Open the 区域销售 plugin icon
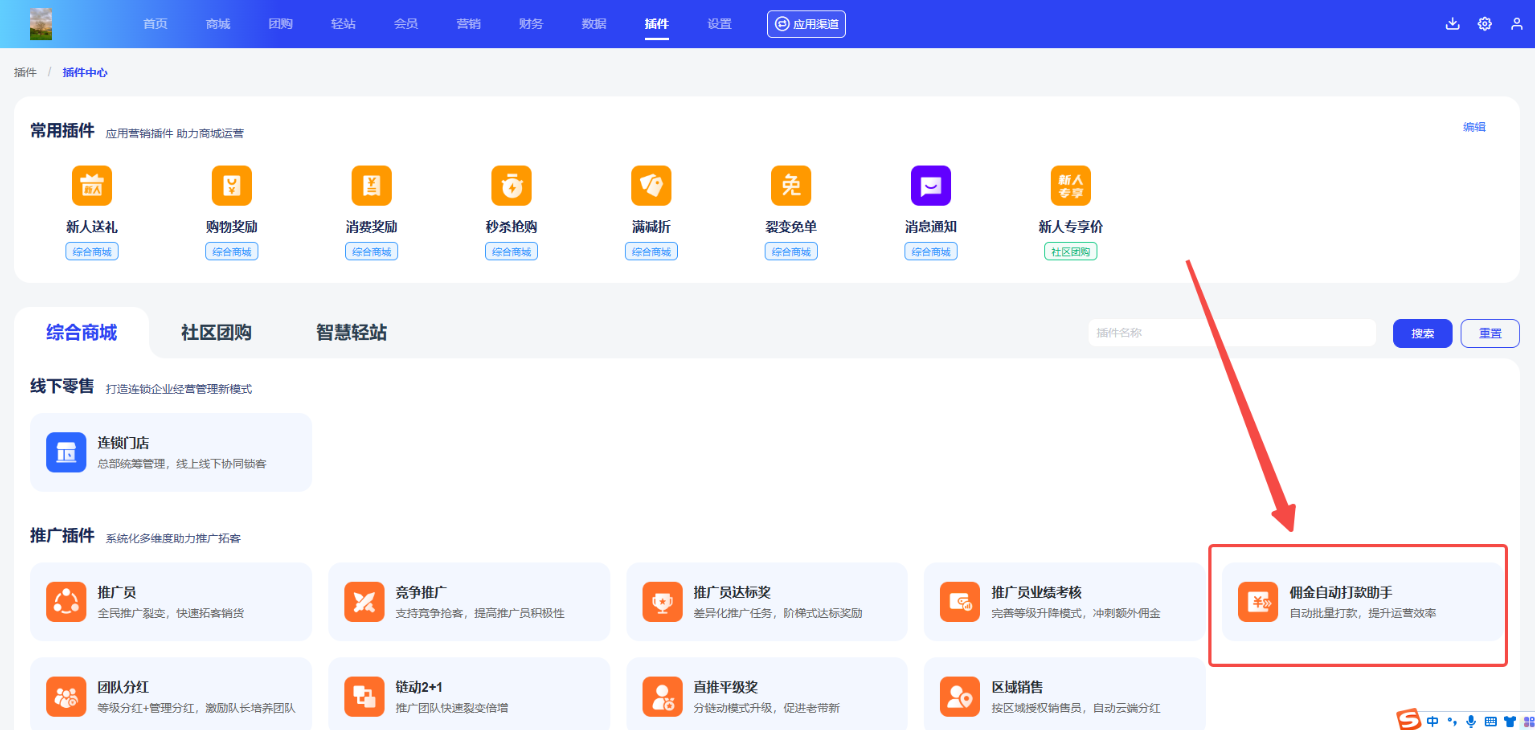The height and width of the screenshot is (730, 1535). tap(960, 696)
